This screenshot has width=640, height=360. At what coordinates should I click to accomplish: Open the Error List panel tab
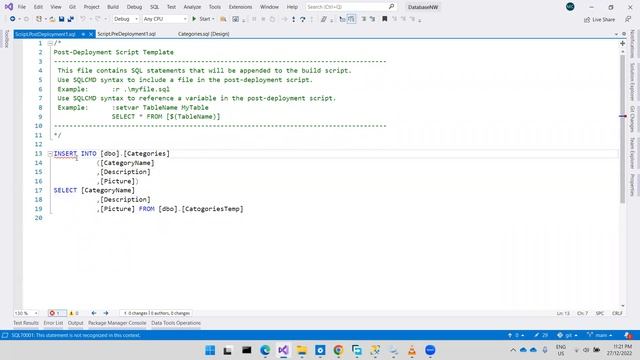53,323
